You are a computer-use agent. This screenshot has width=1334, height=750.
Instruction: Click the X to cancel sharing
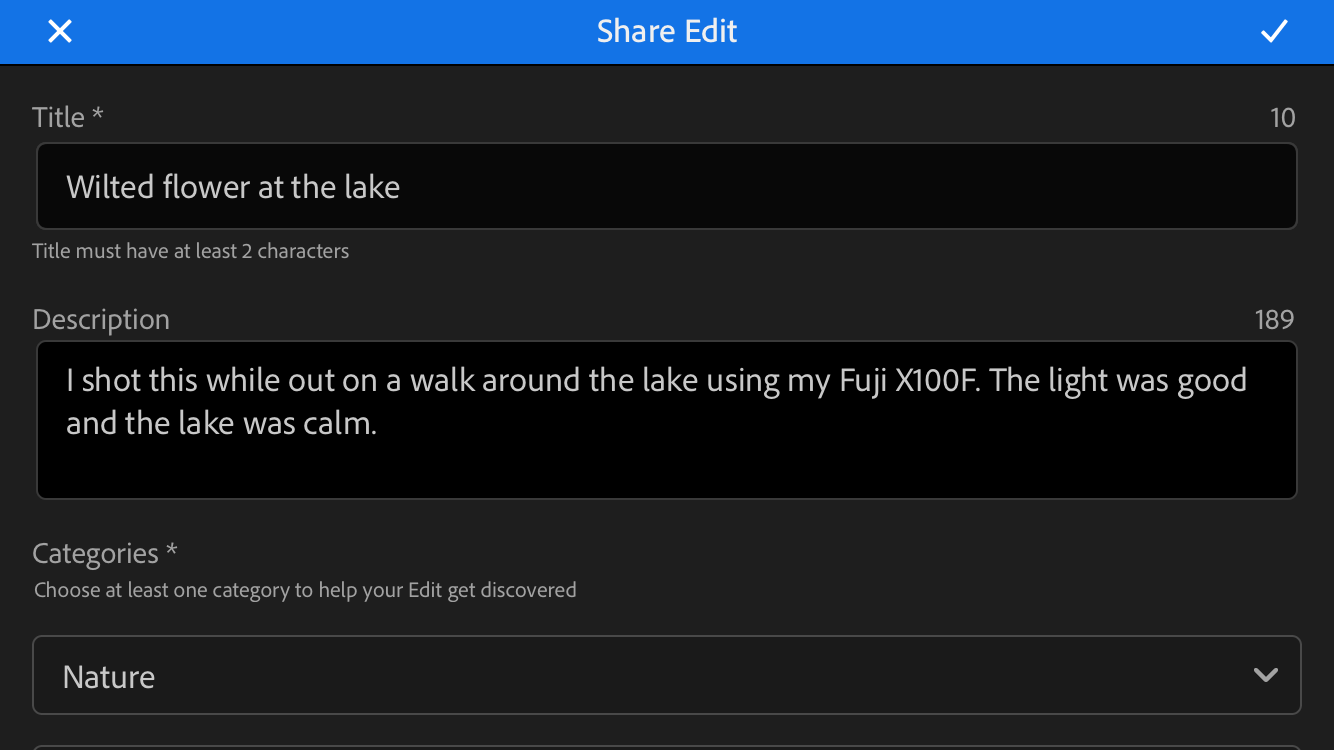click(59, 31)
